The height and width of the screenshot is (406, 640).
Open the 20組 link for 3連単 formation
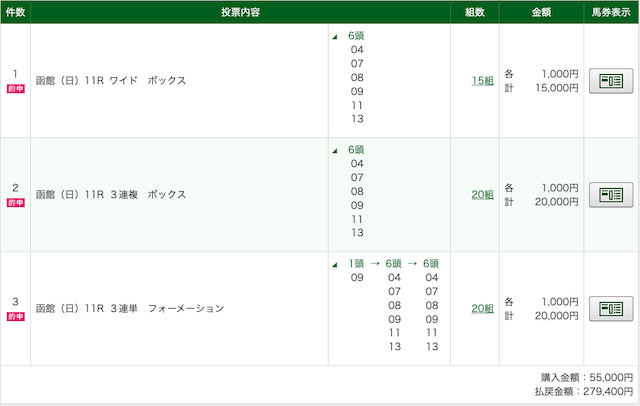point(482,308)
